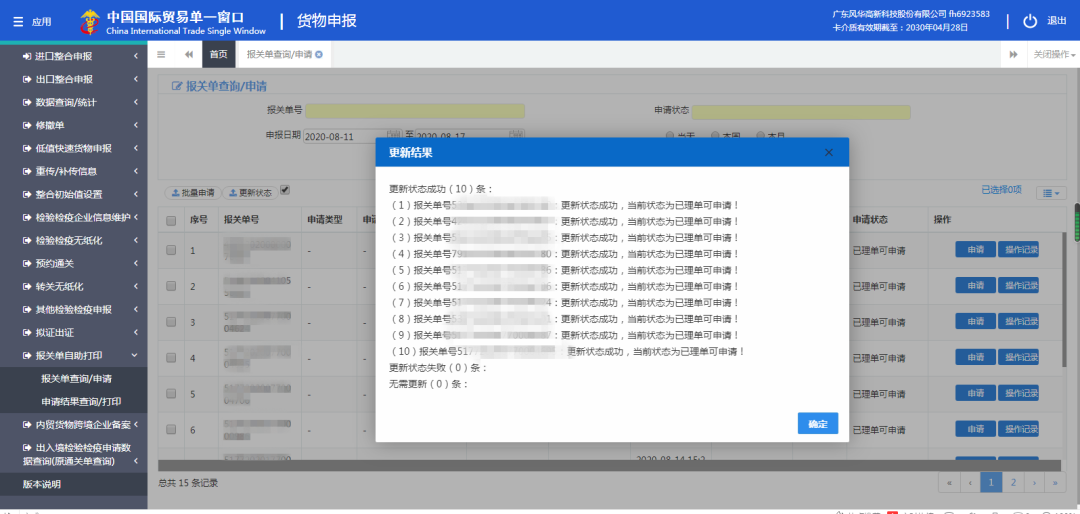Click 申请 button in row 6

pyautogui.click(x=975, y=429)
